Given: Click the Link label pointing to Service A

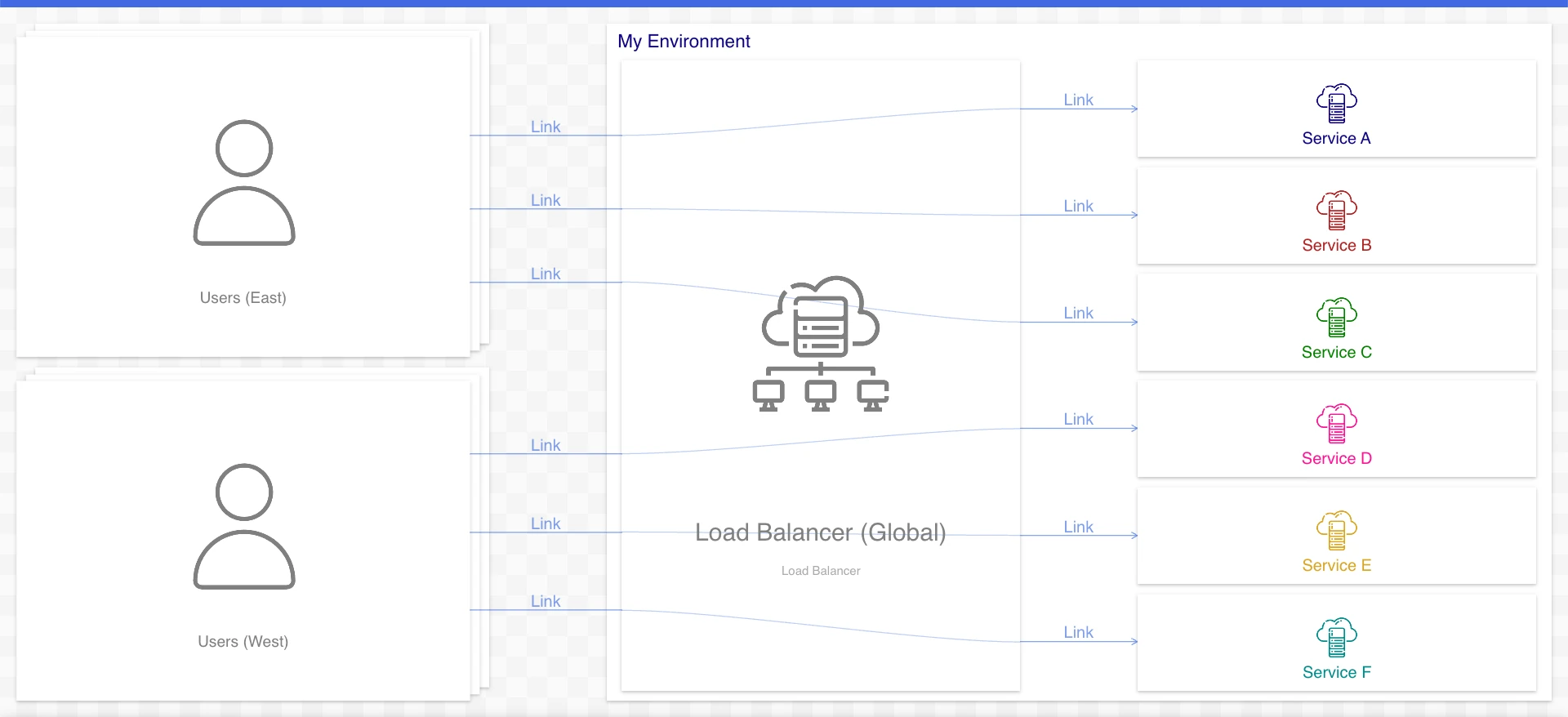Looking at the screenshot, I should 1078,100.
